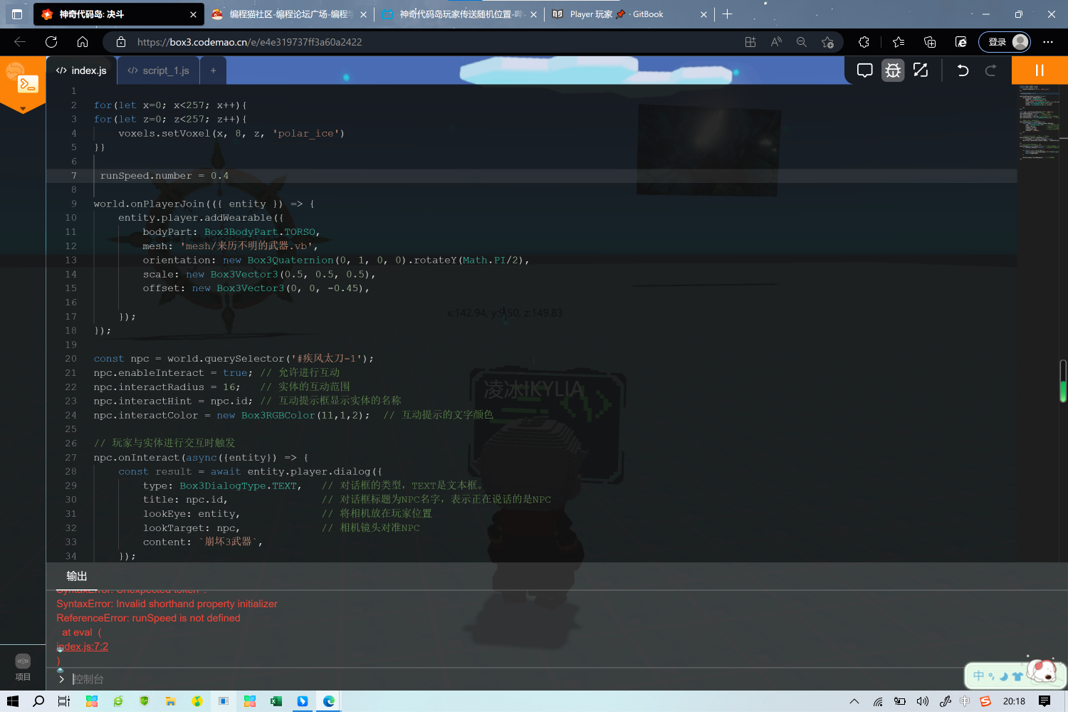Open browser extensions puzzle icon
The image size is (1068, 712).
864,42
